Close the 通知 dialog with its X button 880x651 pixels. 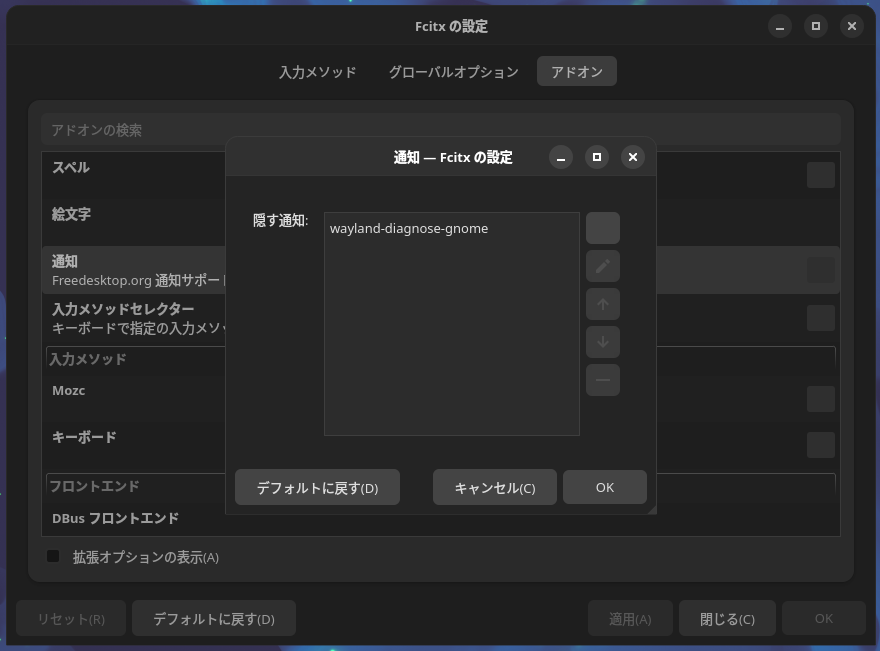point(632,157)
